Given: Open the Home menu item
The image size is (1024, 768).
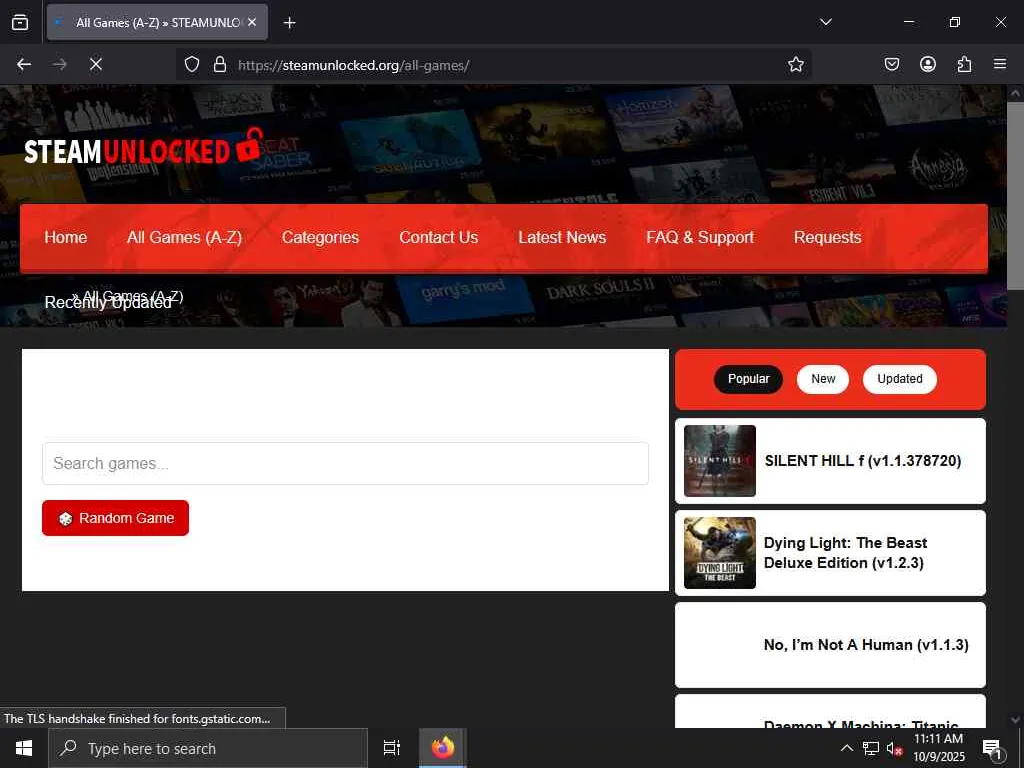Looking at the screenshot, I should tap(65, 237).
